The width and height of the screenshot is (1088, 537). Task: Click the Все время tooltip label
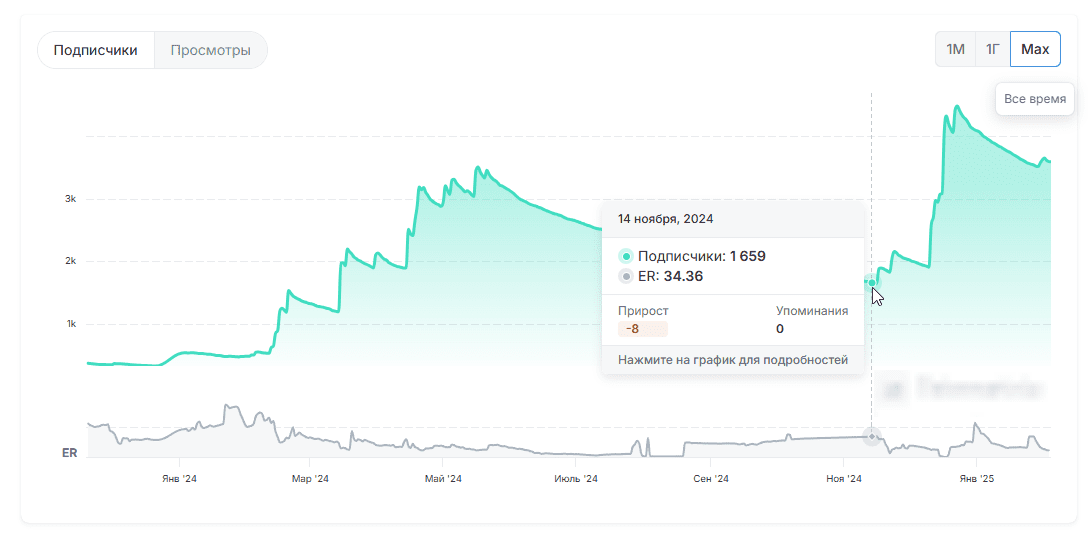click(1034, 99)
